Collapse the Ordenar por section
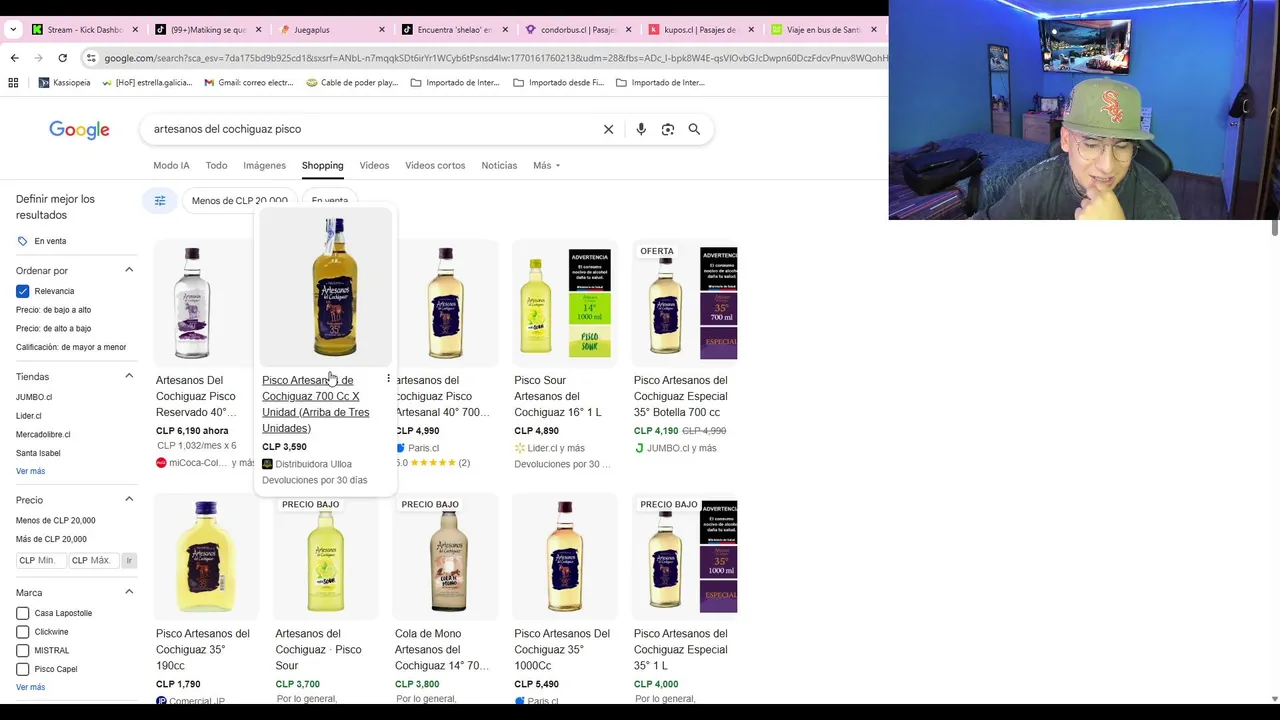 click(129, 270)
